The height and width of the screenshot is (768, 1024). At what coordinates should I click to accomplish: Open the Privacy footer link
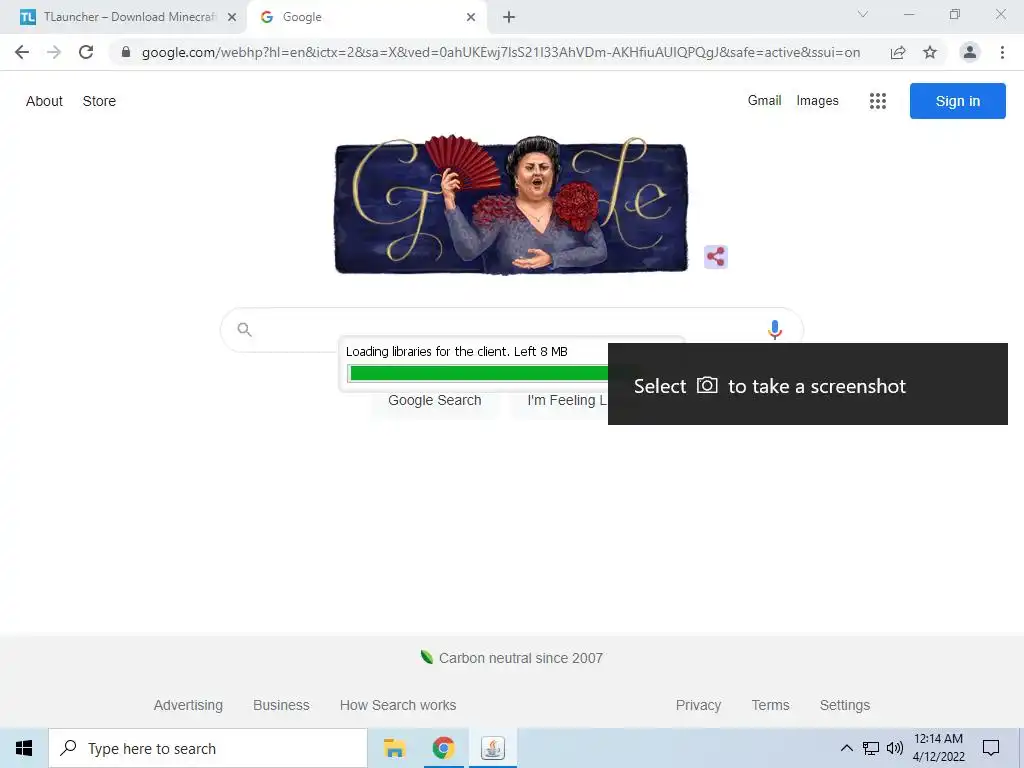coord(698,705)
